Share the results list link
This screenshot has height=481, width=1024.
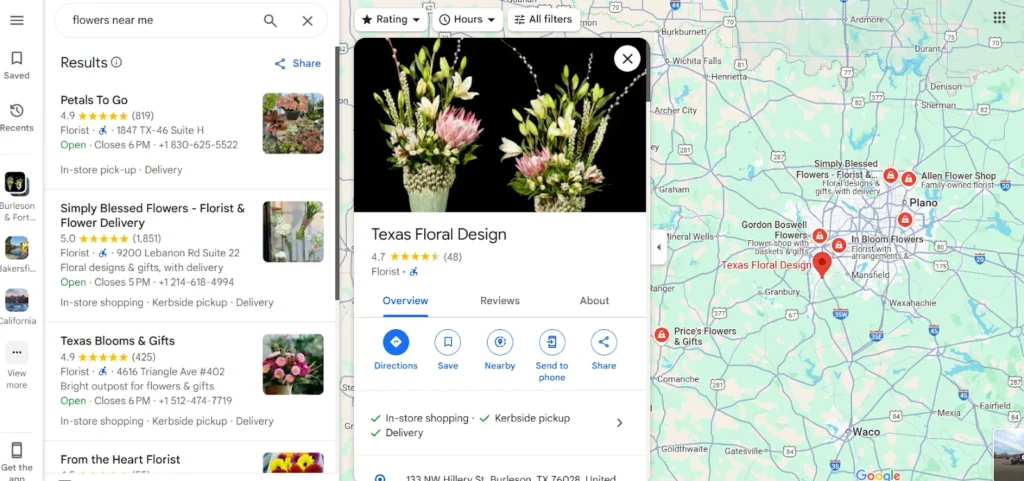pos(298,63)
